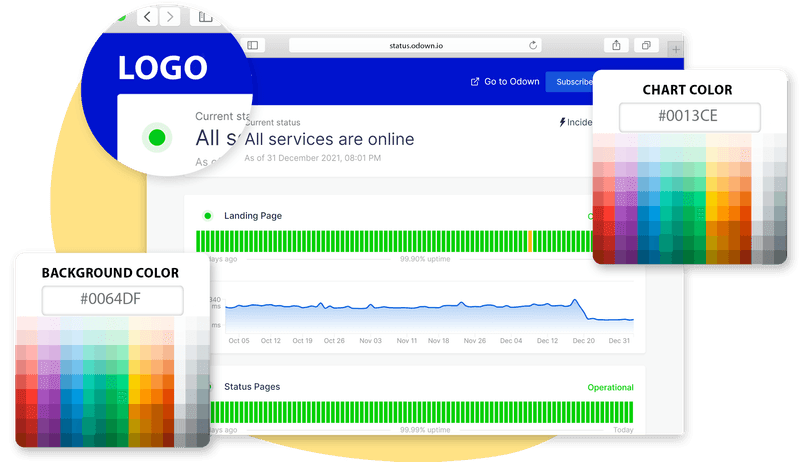The width and height of the screenshot is (800, 462).
Task: Reload page using address bar refresh icon
Action: point(533,45)
